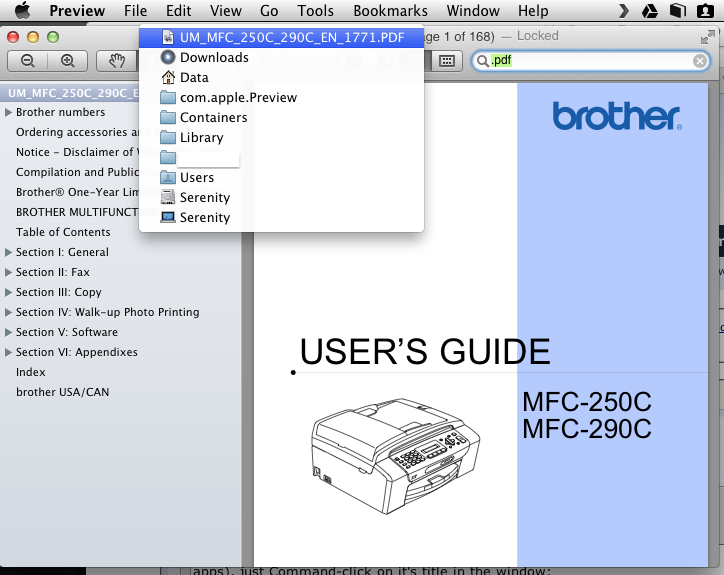Open the Apple menu
The height and width of the screenshot is (575, 724).
point(22,10)
